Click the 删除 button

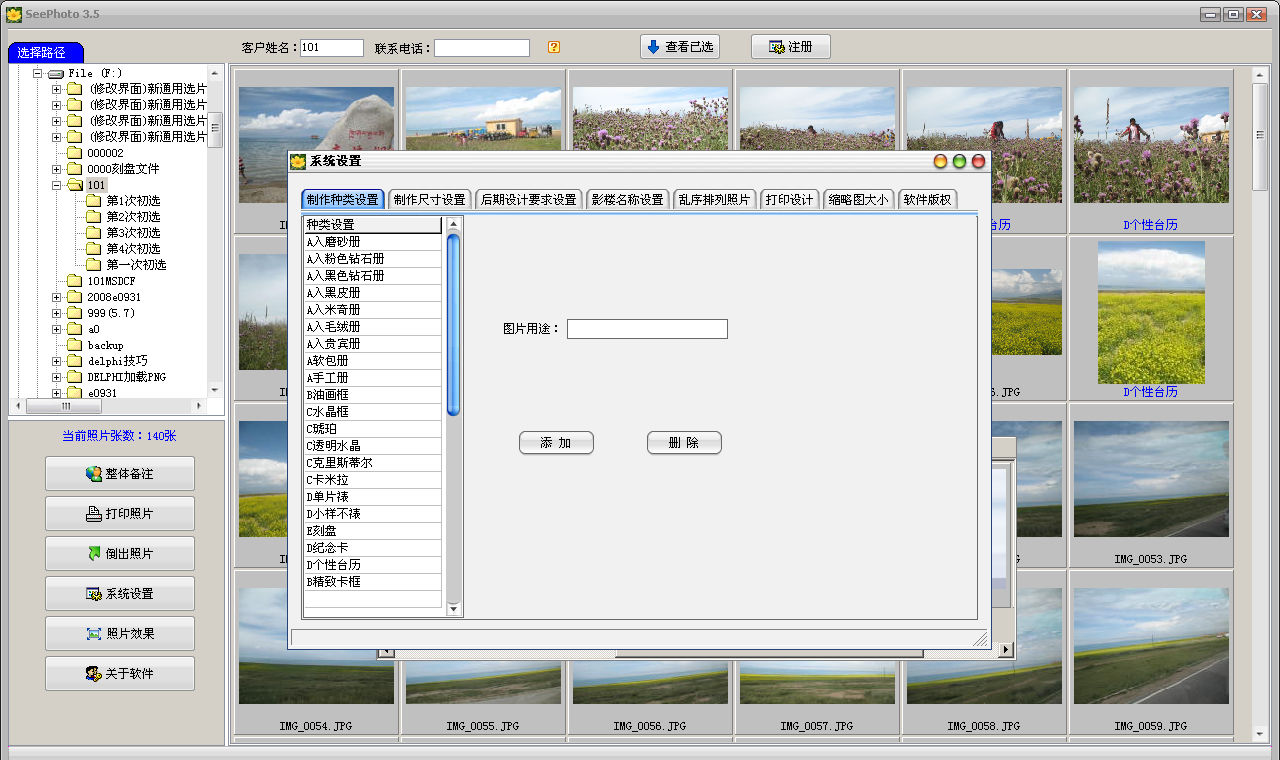(x=684, y=443)
